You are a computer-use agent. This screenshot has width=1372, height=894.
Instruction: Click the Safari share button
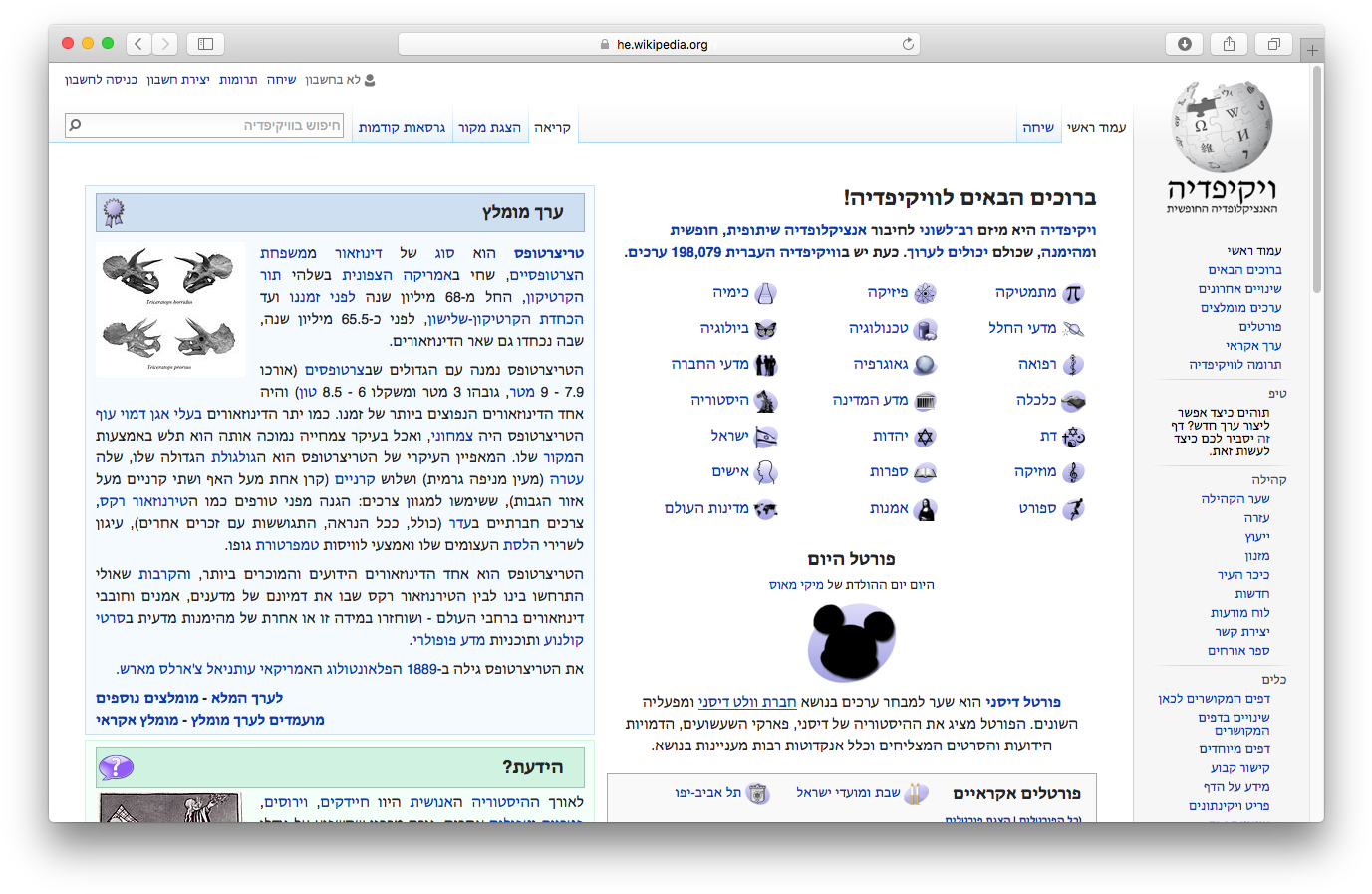[x=1229, y=44]
